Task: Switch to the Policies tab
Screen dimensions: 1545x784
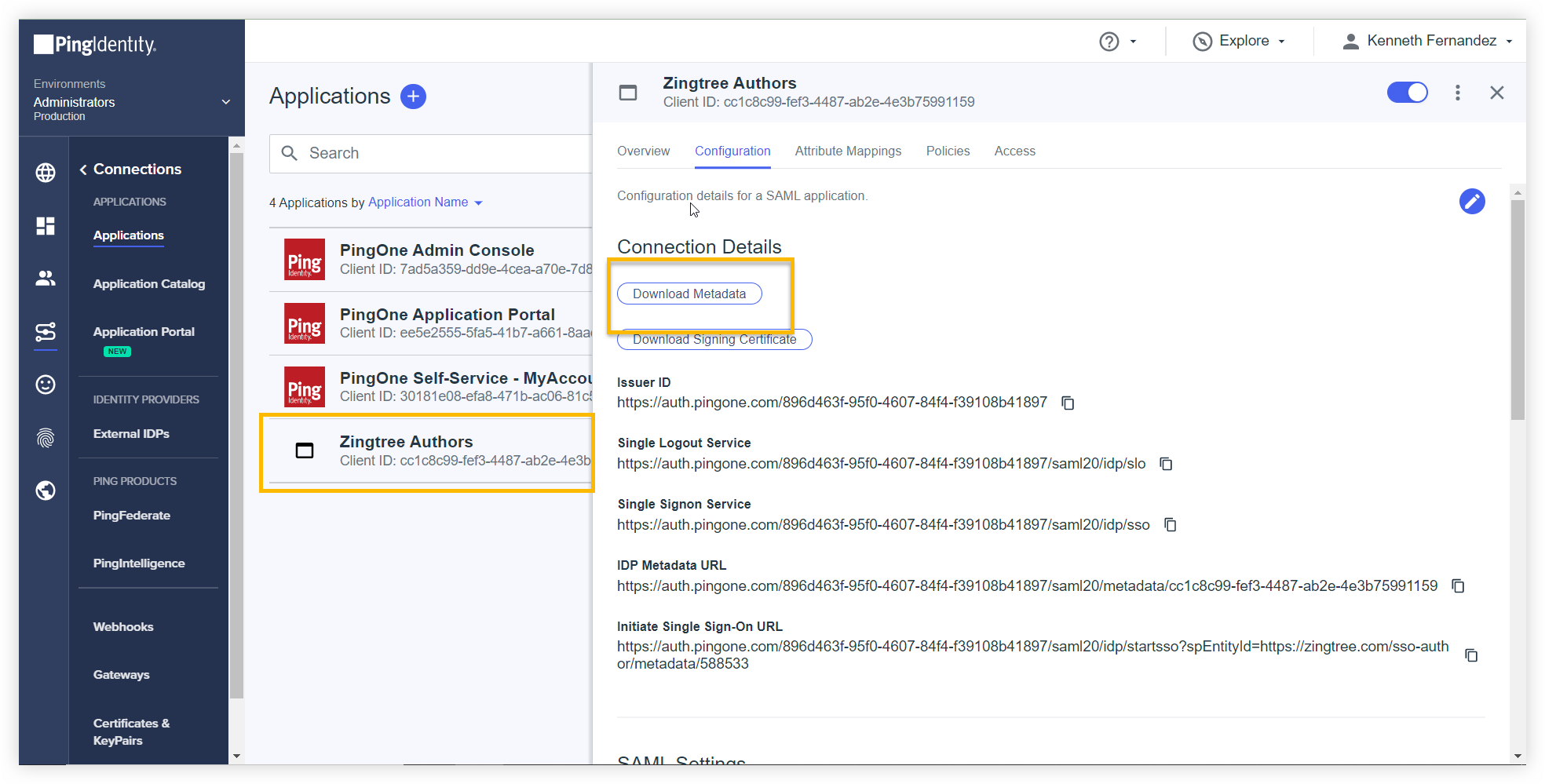Action: pos(948,151)
